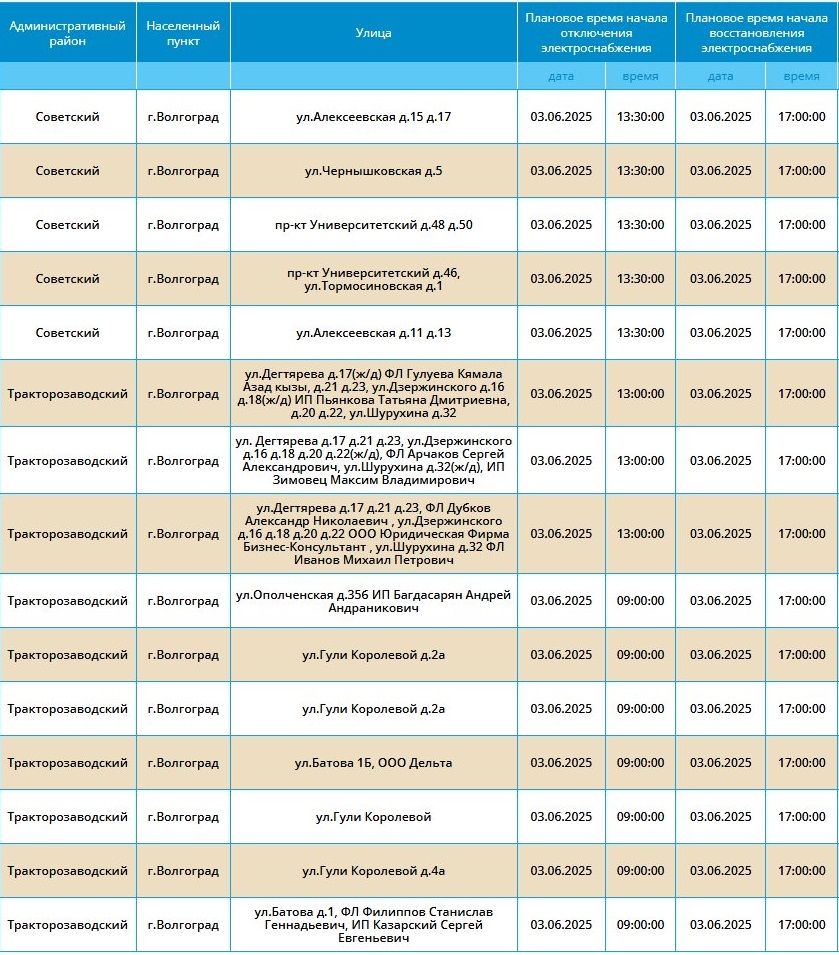Select '09:00:00' in the ФЛ Филиппов Станислав row
This screenshot has width=839, height=955.
pos(641,925)
